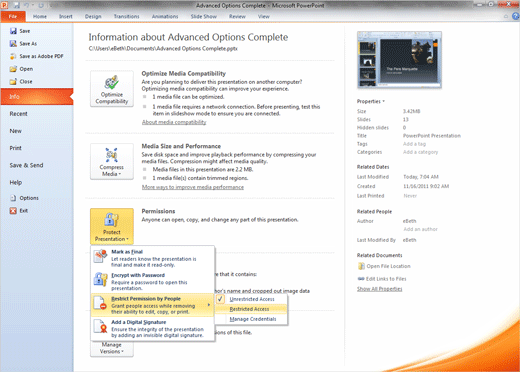Click the Open folder icon

pyautogui.click(x=13, y=69)
